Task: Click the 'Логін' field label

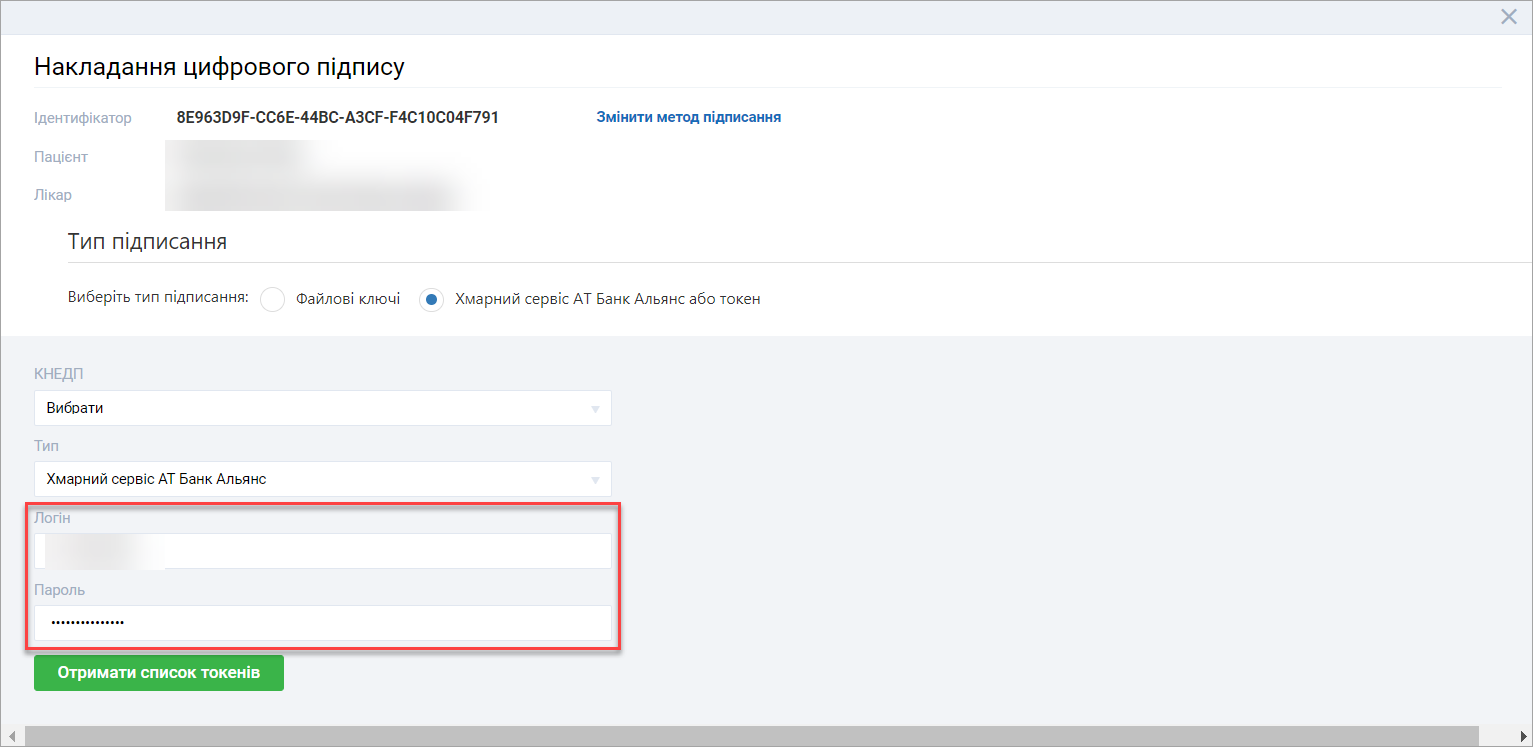Action: pos(52,518)
